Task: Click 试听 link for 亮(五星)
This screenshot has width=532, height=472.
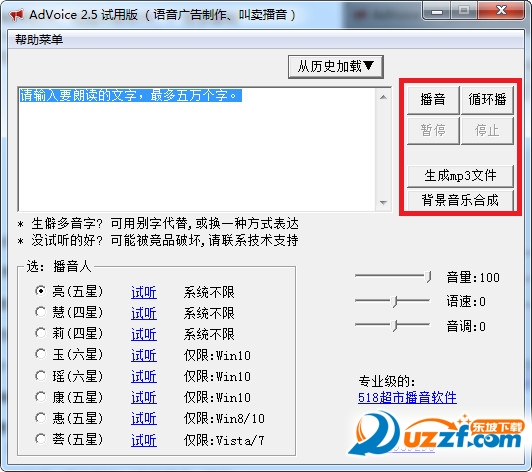Action: click(144, 292)
